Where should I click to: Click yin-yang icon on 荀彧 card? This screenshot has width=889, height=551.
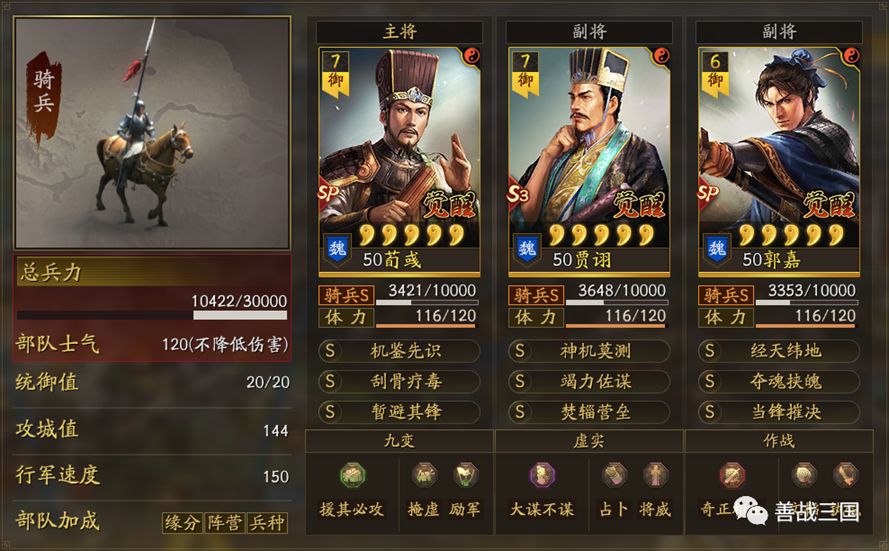(471, 56)
